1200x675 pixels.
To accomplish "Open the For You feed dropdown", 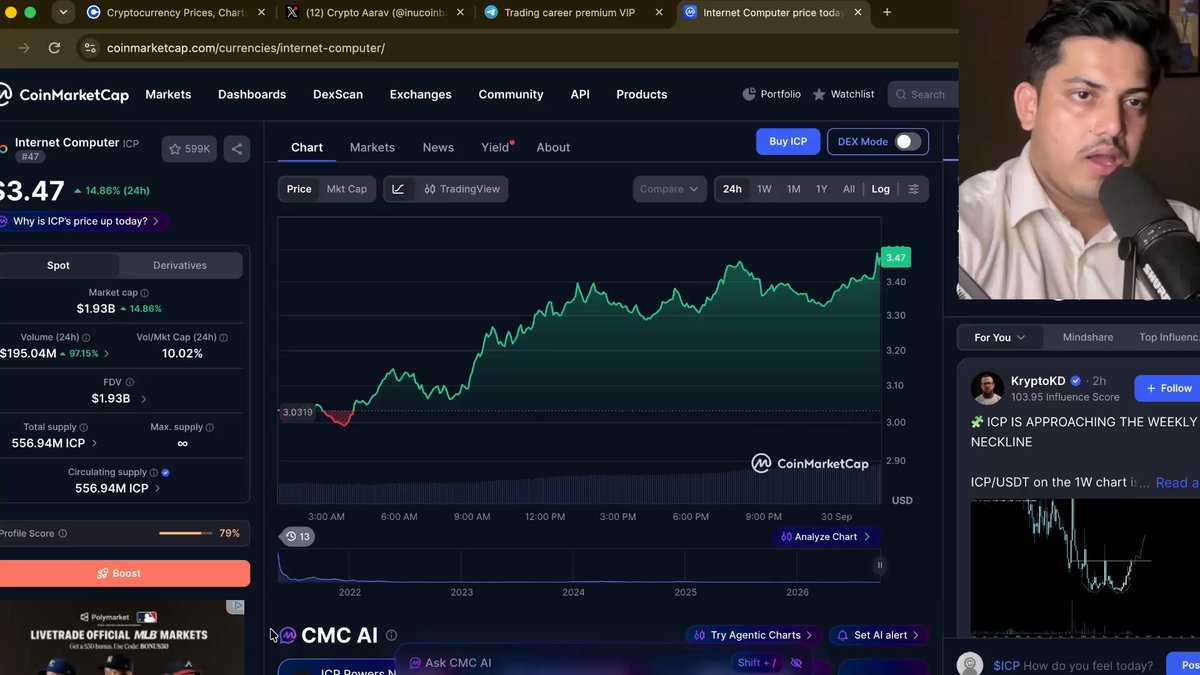I will pos(1000,337).
